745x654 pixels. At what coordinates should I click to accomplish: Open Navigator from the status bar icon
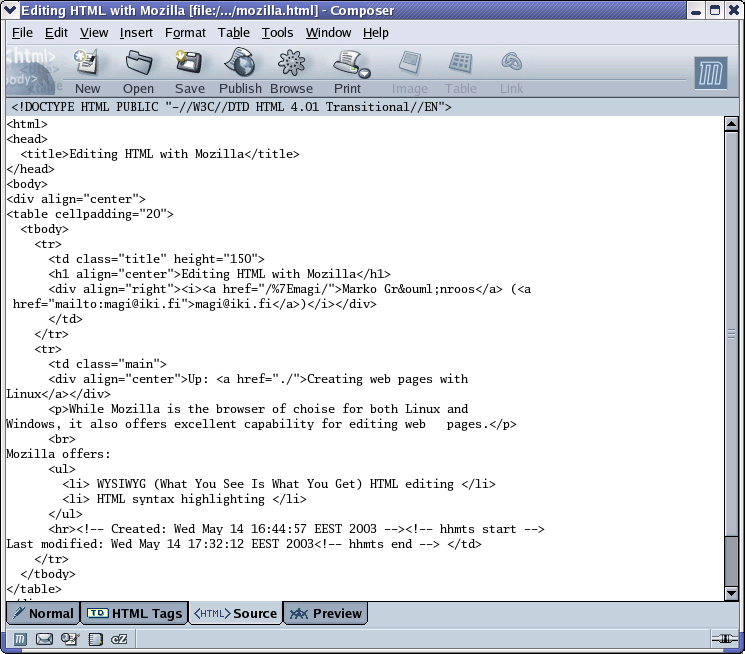pyautogui.click(x=19, y=639)
